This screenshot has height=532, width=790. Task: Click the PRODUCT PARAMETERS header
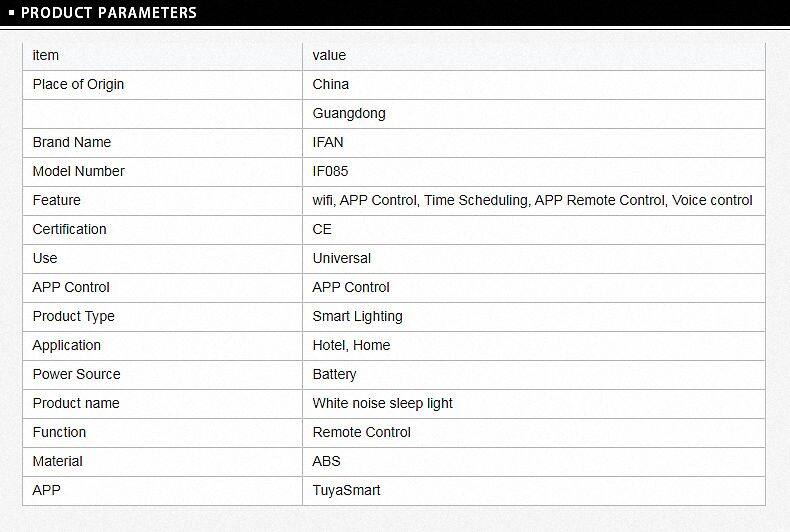pyautogui.click(x=108, y=13)
